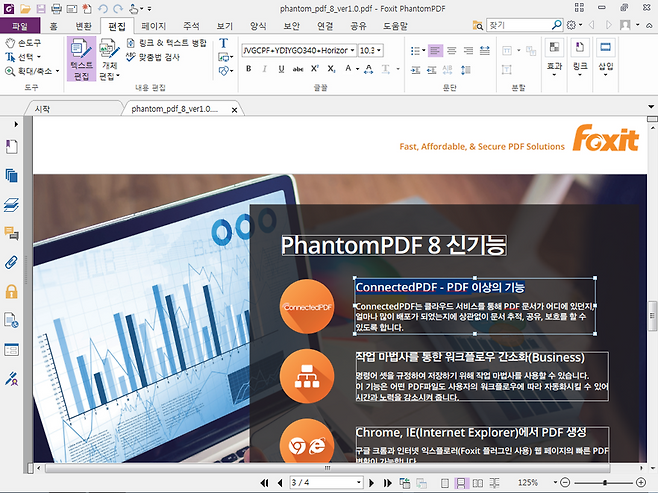Open the layers panel in sidebar
Viewport: 658px width, 493px height.
(x=11, y=205)
